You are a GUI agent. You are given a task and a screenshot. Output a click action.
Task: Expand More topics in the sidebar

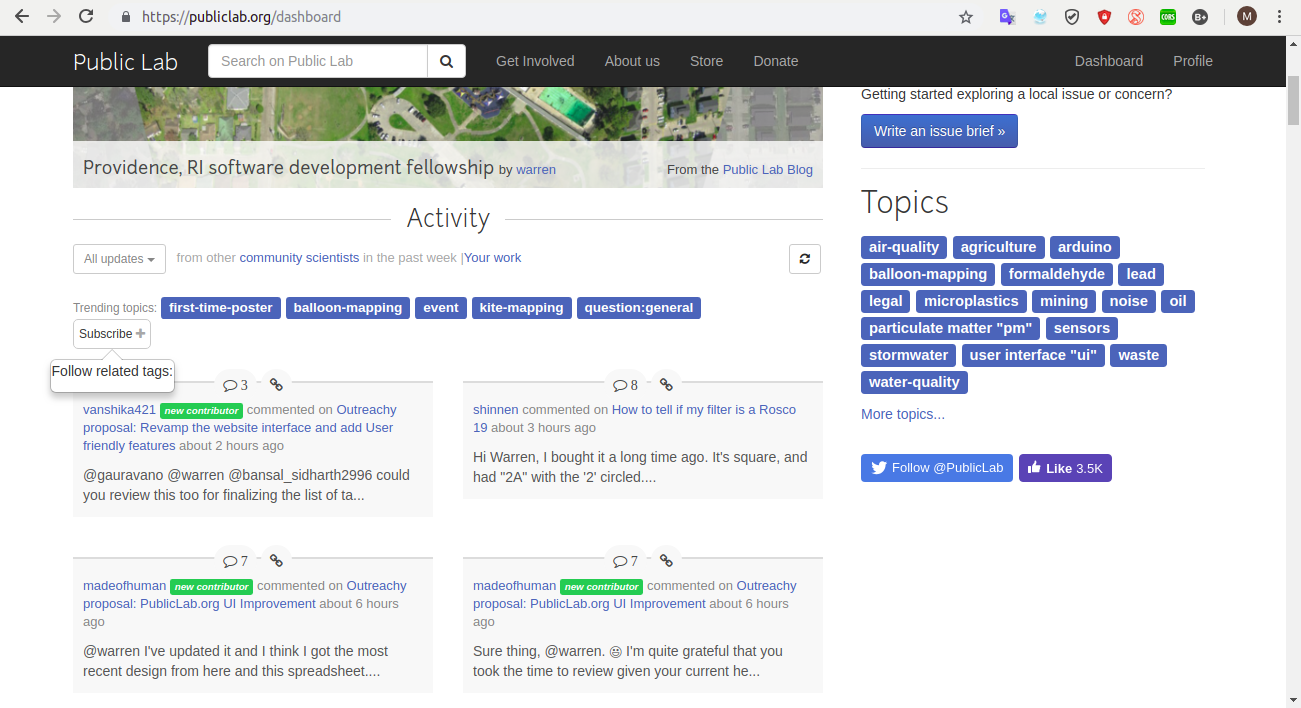[902, 413]
